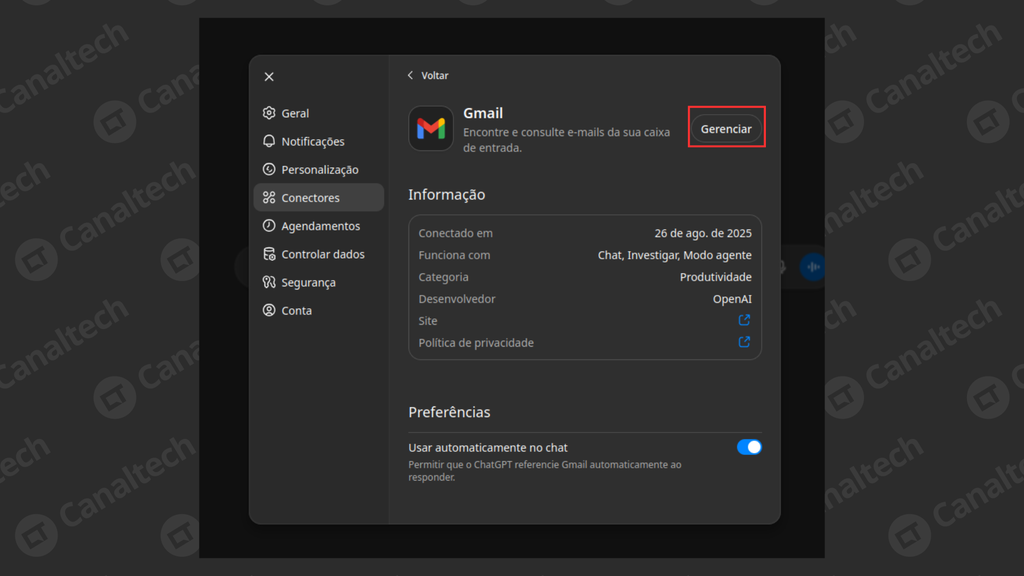Image resolution: width=1024 pixels, height=576 pixels.
Task: Select the '26 de ago. de 2025' value
Action: (703, 233)
